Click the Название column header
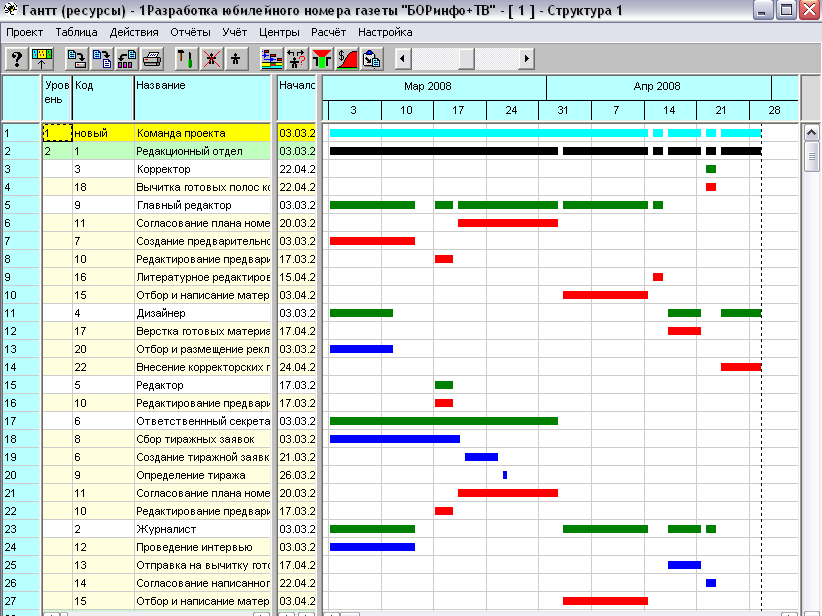 coord(203,98)
